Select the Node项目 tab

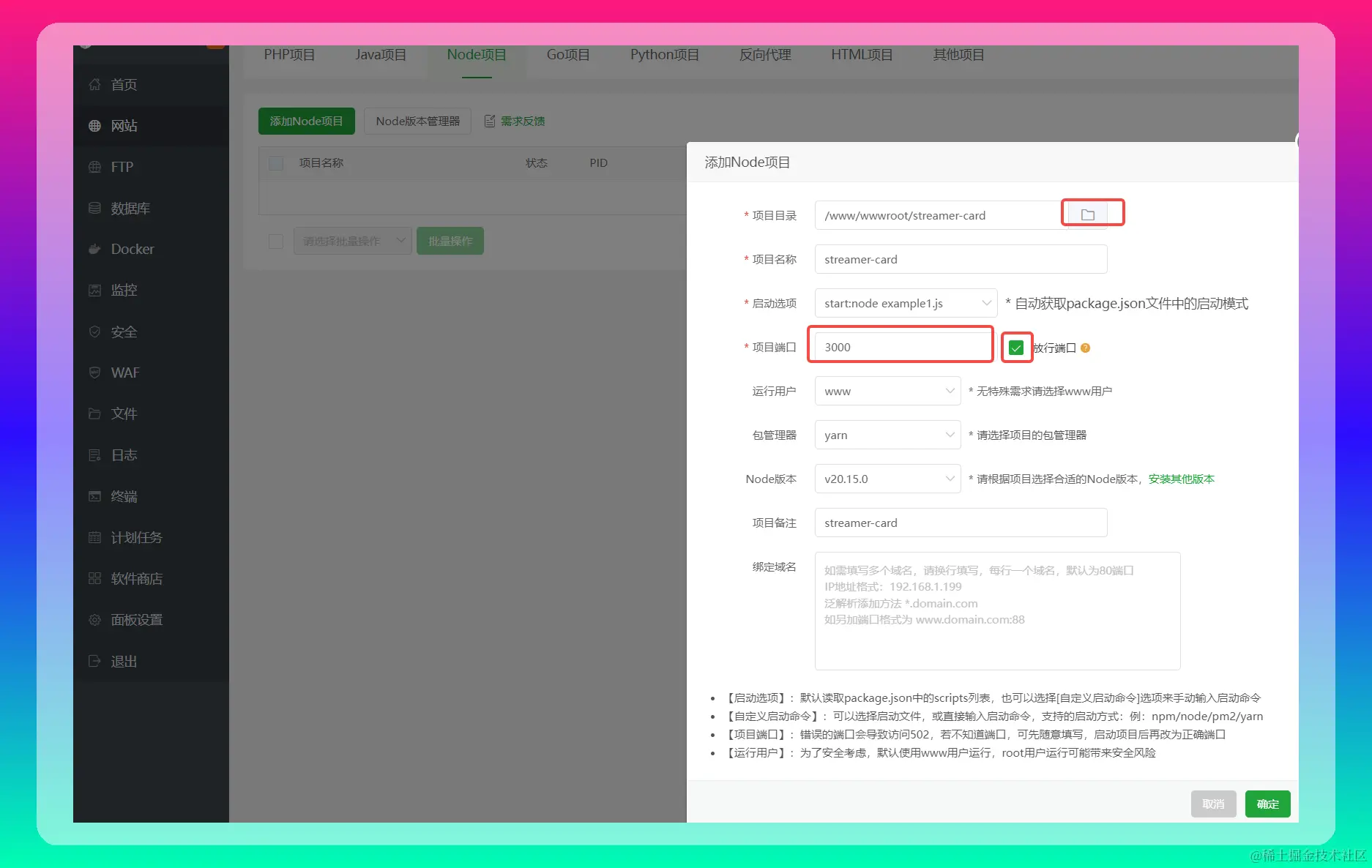477,55
